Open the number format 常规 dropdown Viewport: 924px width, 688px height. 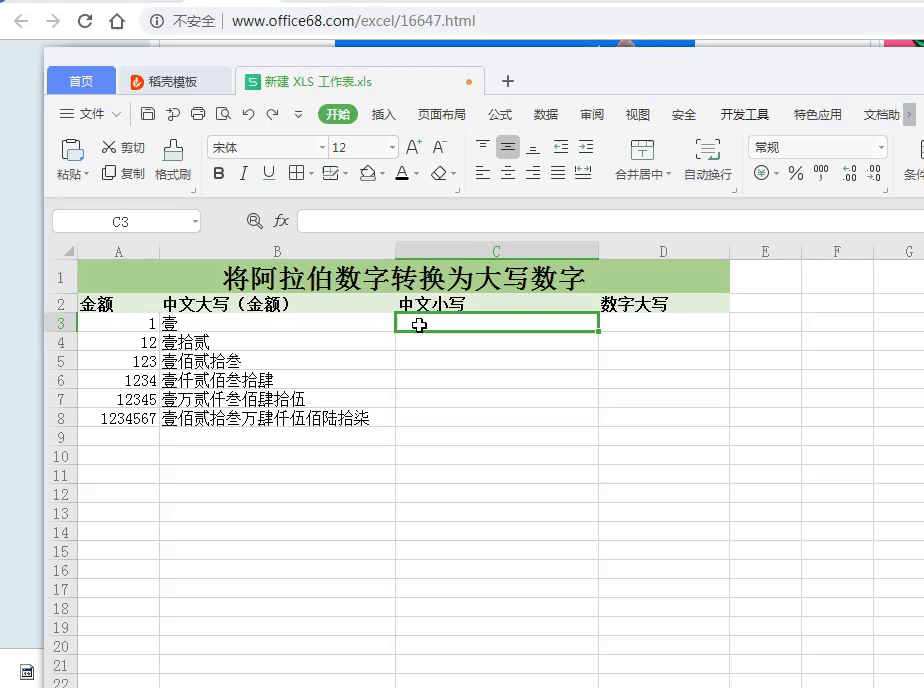[881, 147]
